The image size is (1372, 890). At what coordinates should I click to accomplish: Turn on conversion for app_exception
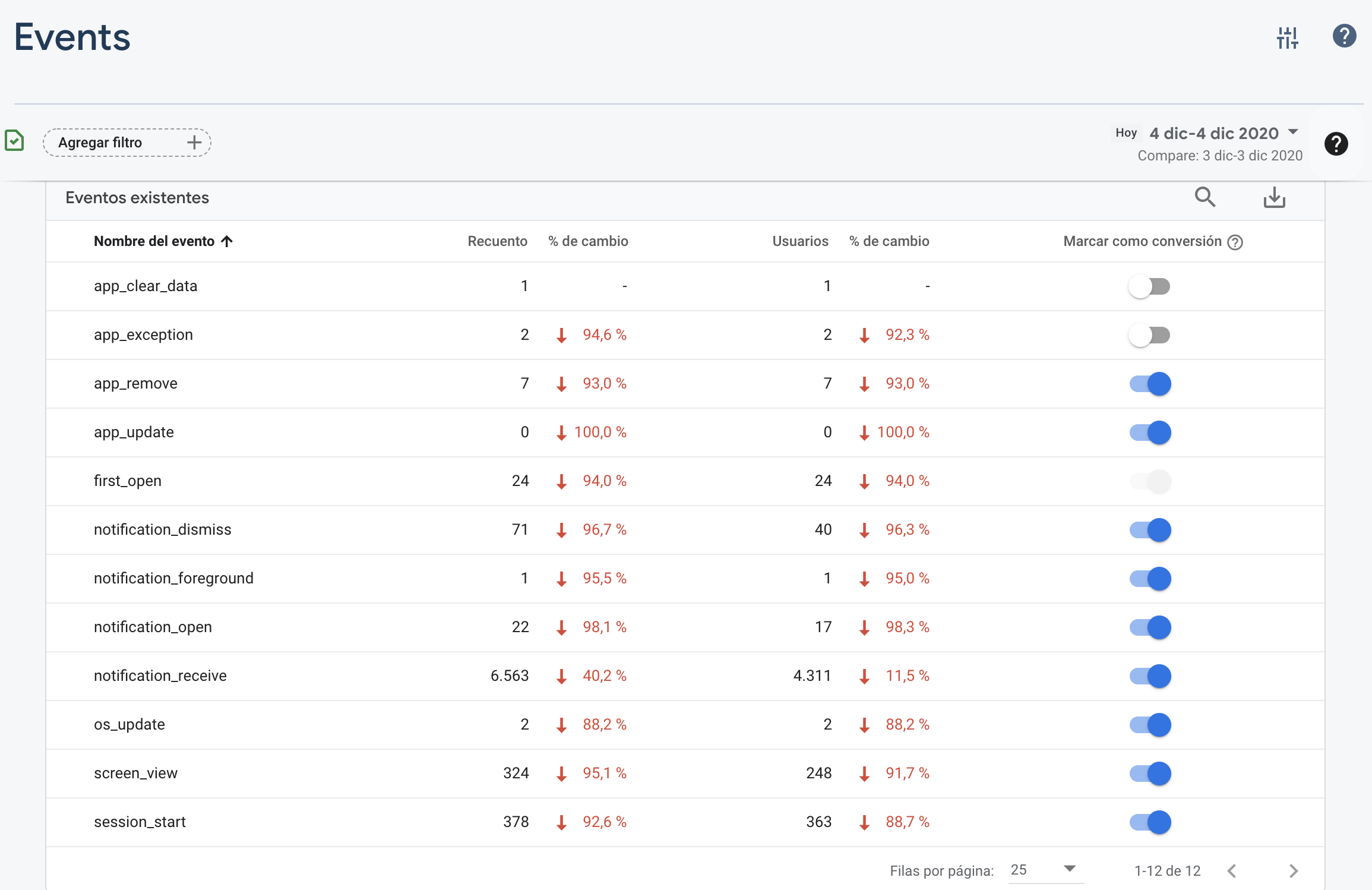pos(1149,335)
